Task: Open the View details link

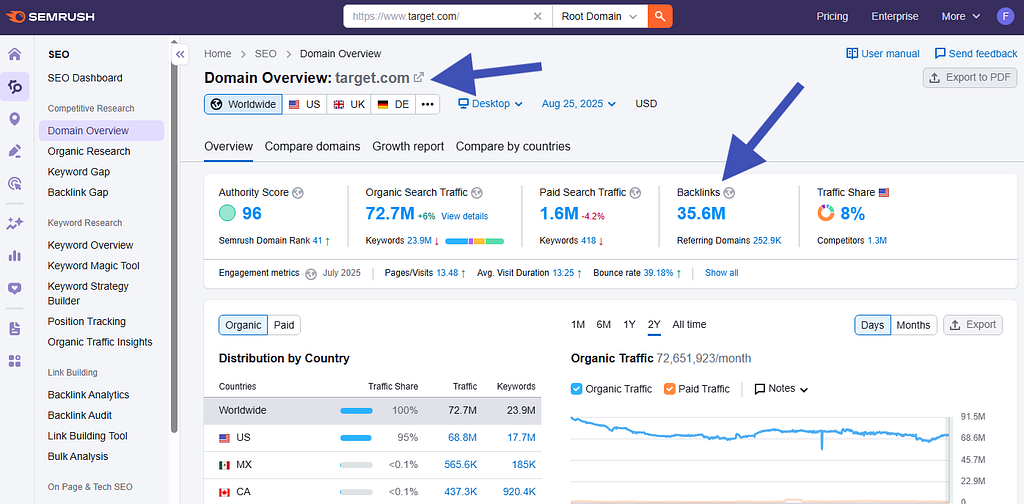Action: 464,216
